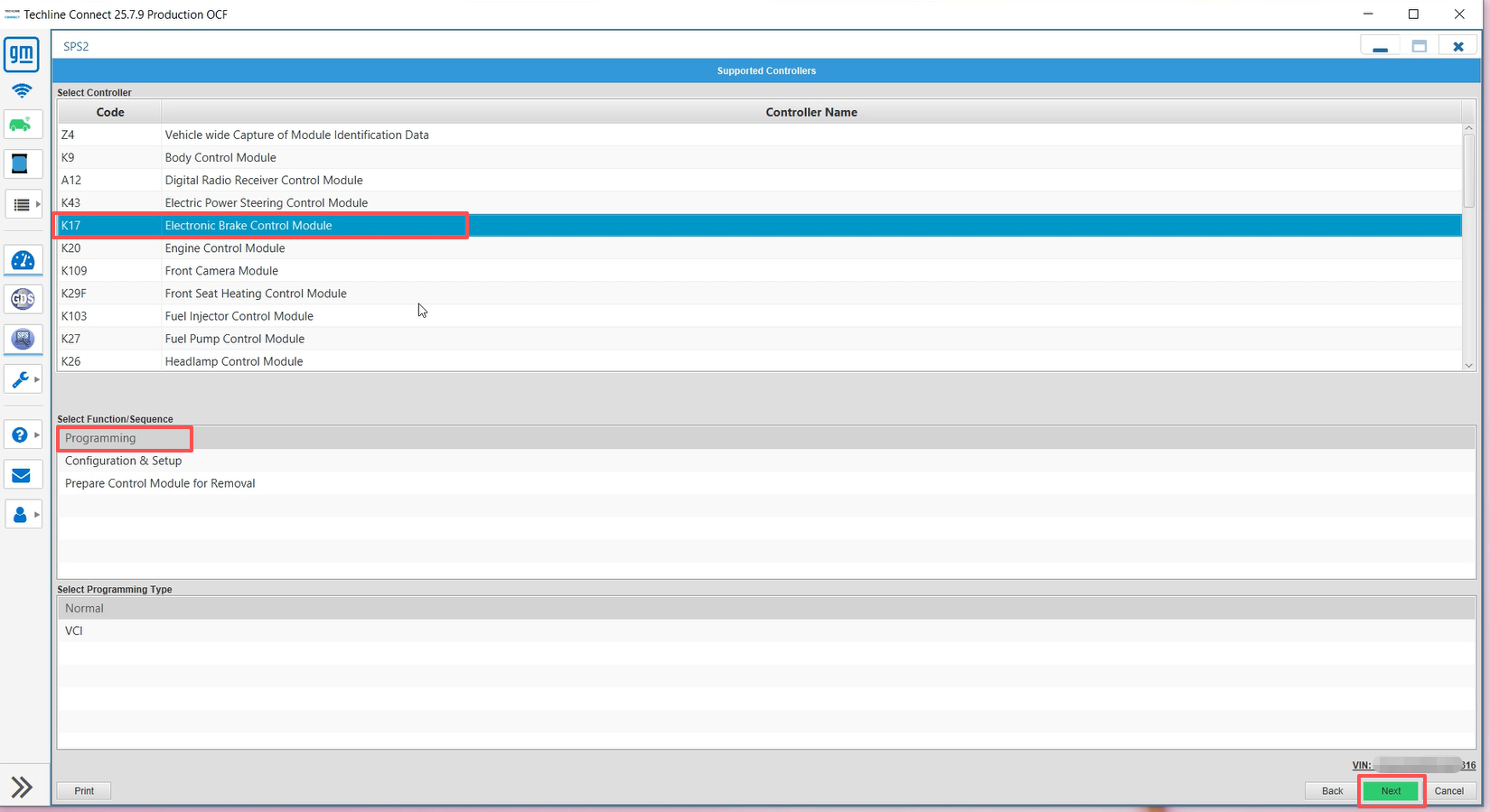Choose VCI programming type

pos(74,631)
